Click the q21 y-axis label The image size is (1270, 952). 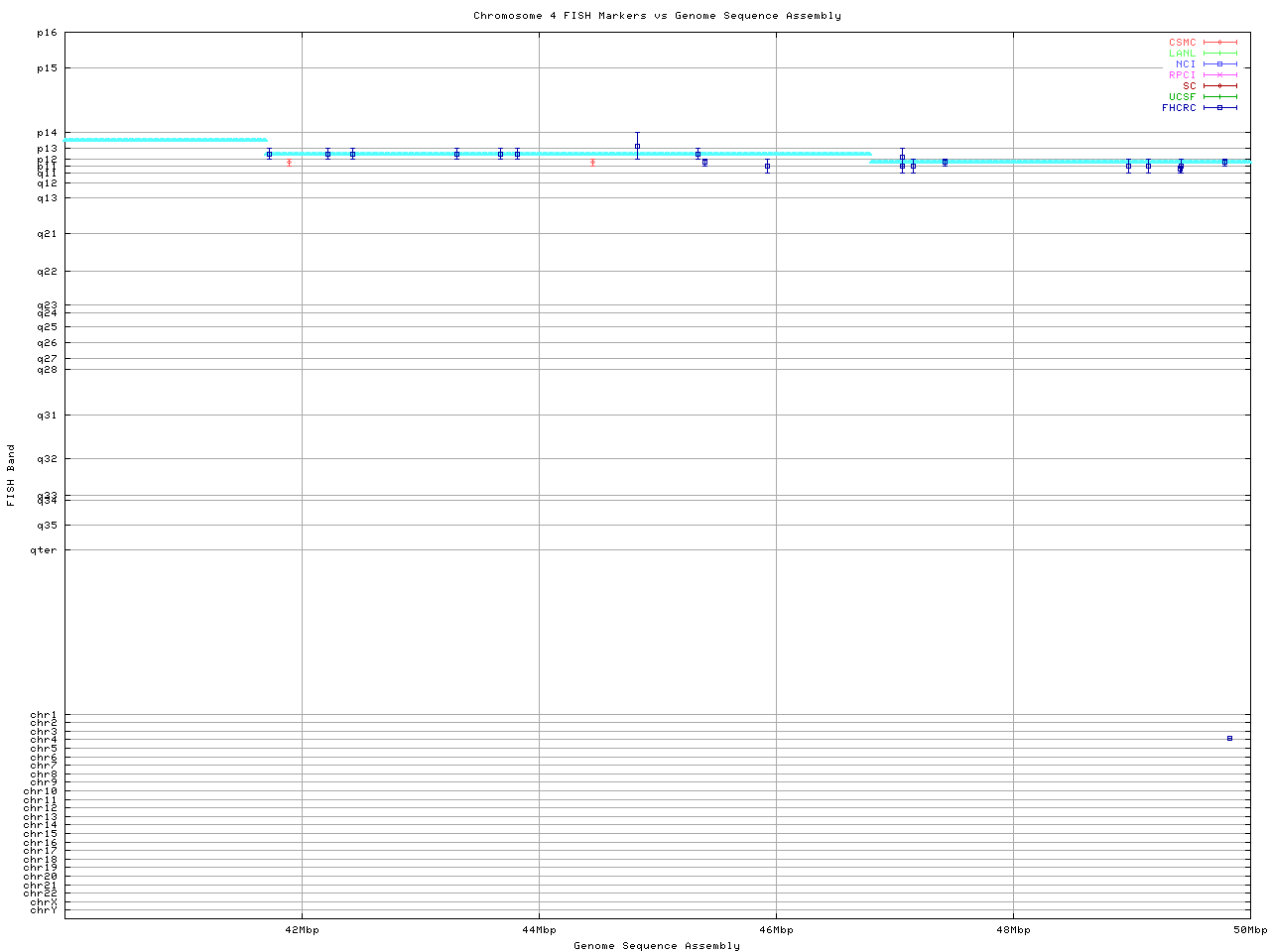[47, 234]
